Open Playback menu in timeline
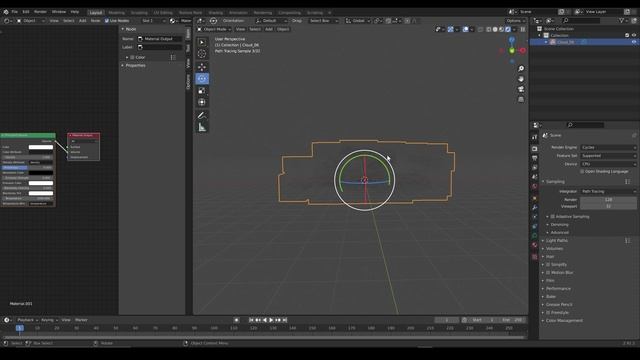Viewport: 640px width, 360px height. (x=27, y=320)
